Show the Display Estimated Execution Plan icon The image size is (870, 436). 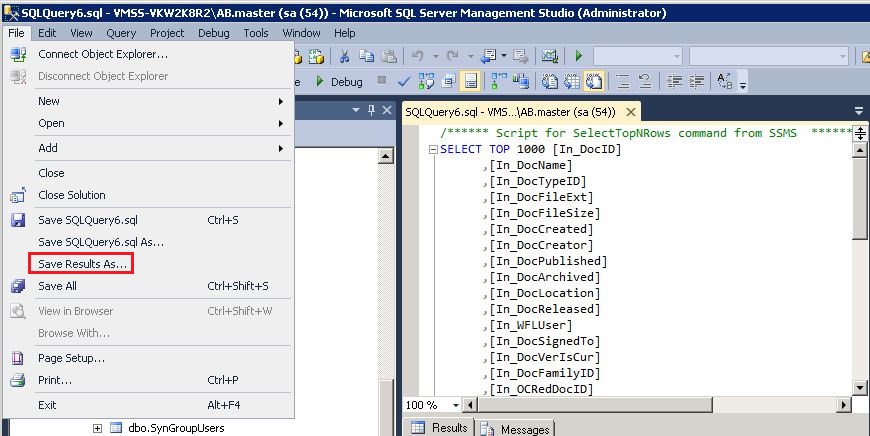pos(426,82)
